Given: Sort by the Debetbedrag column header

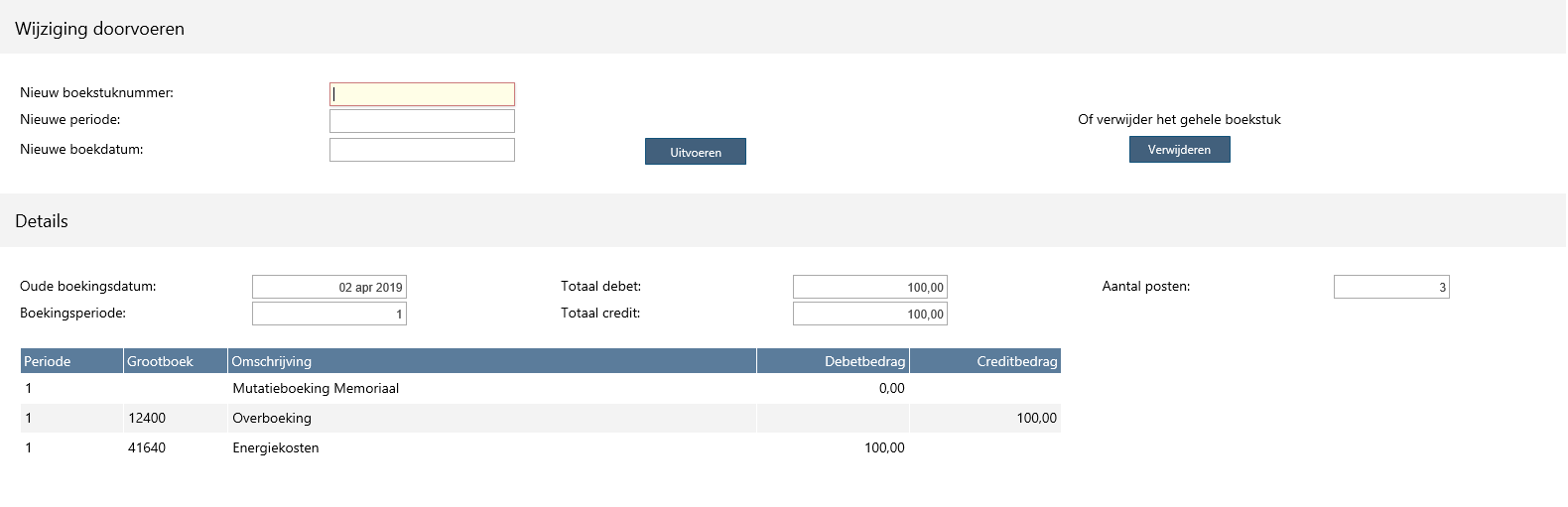Looking at the screenshot, I should click(833, 361).
